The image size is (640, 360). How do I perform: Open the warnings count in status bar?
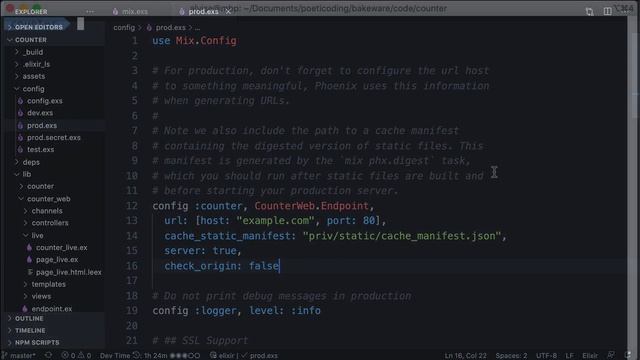tap(84, 356)
